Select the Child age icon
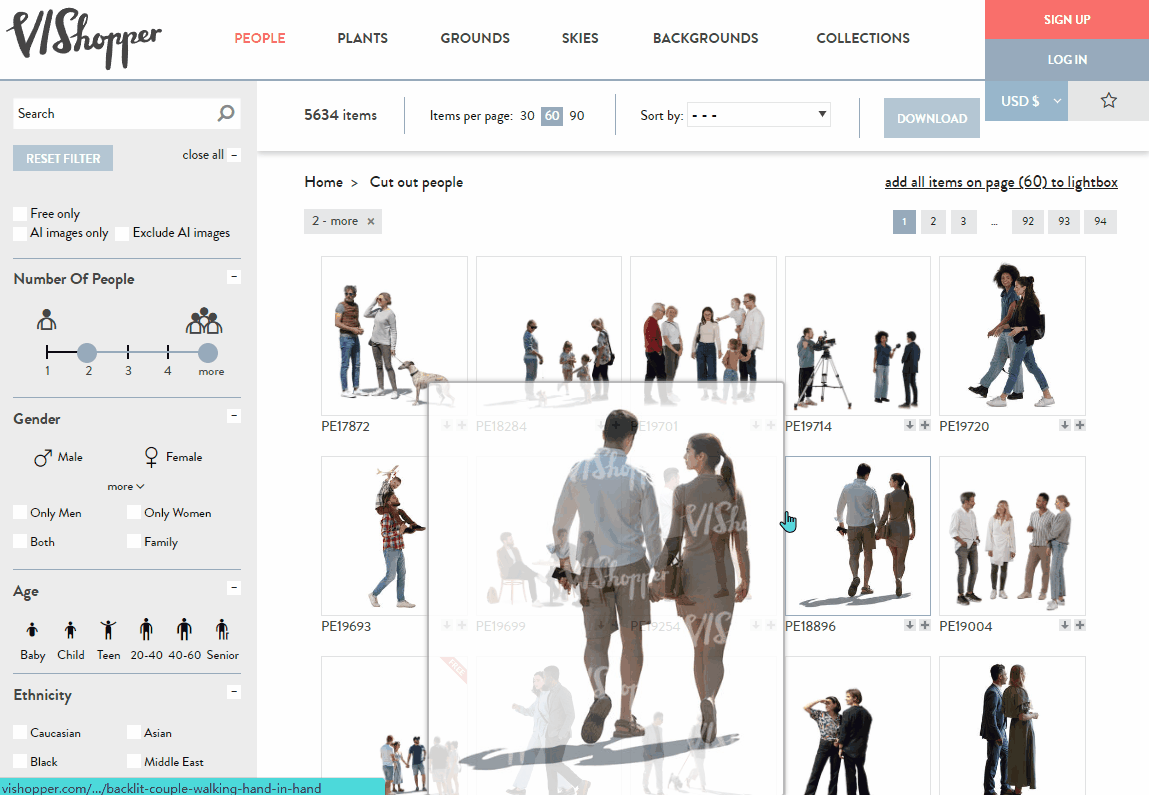This screenshot has height=795, width=1149. click(x=70, y=629)
